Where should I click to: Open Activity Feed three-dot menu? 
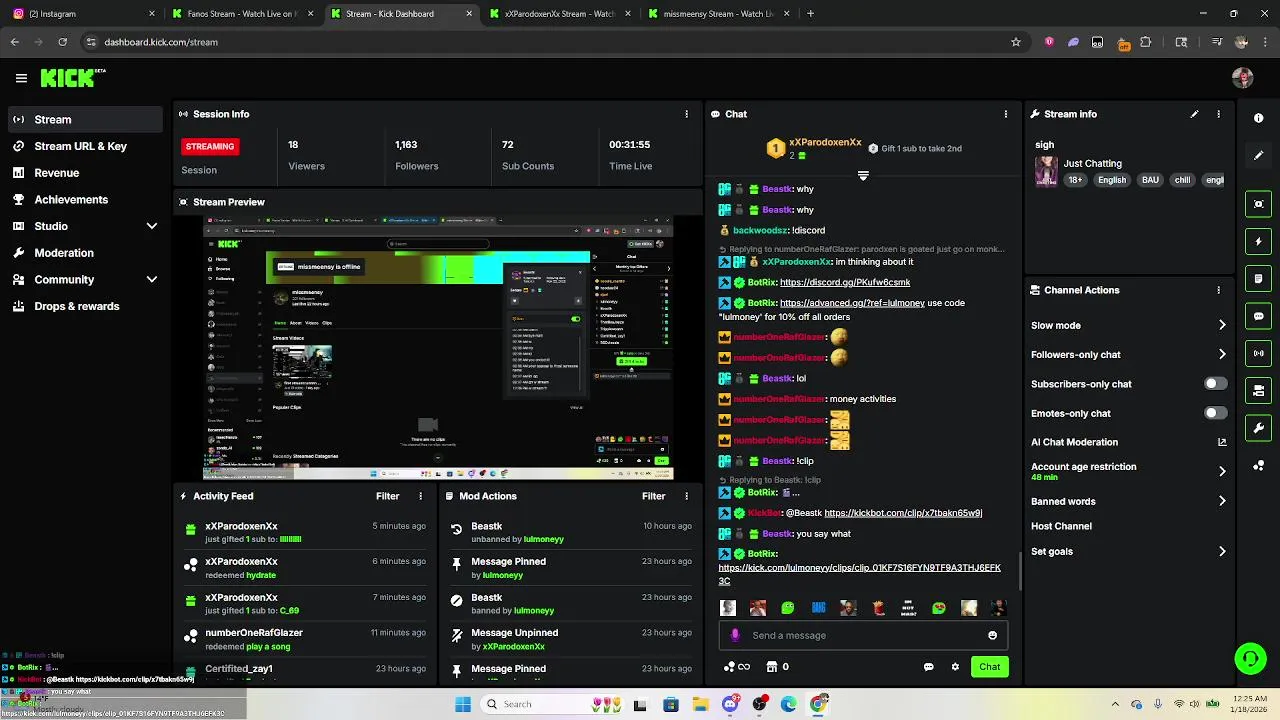420,496
